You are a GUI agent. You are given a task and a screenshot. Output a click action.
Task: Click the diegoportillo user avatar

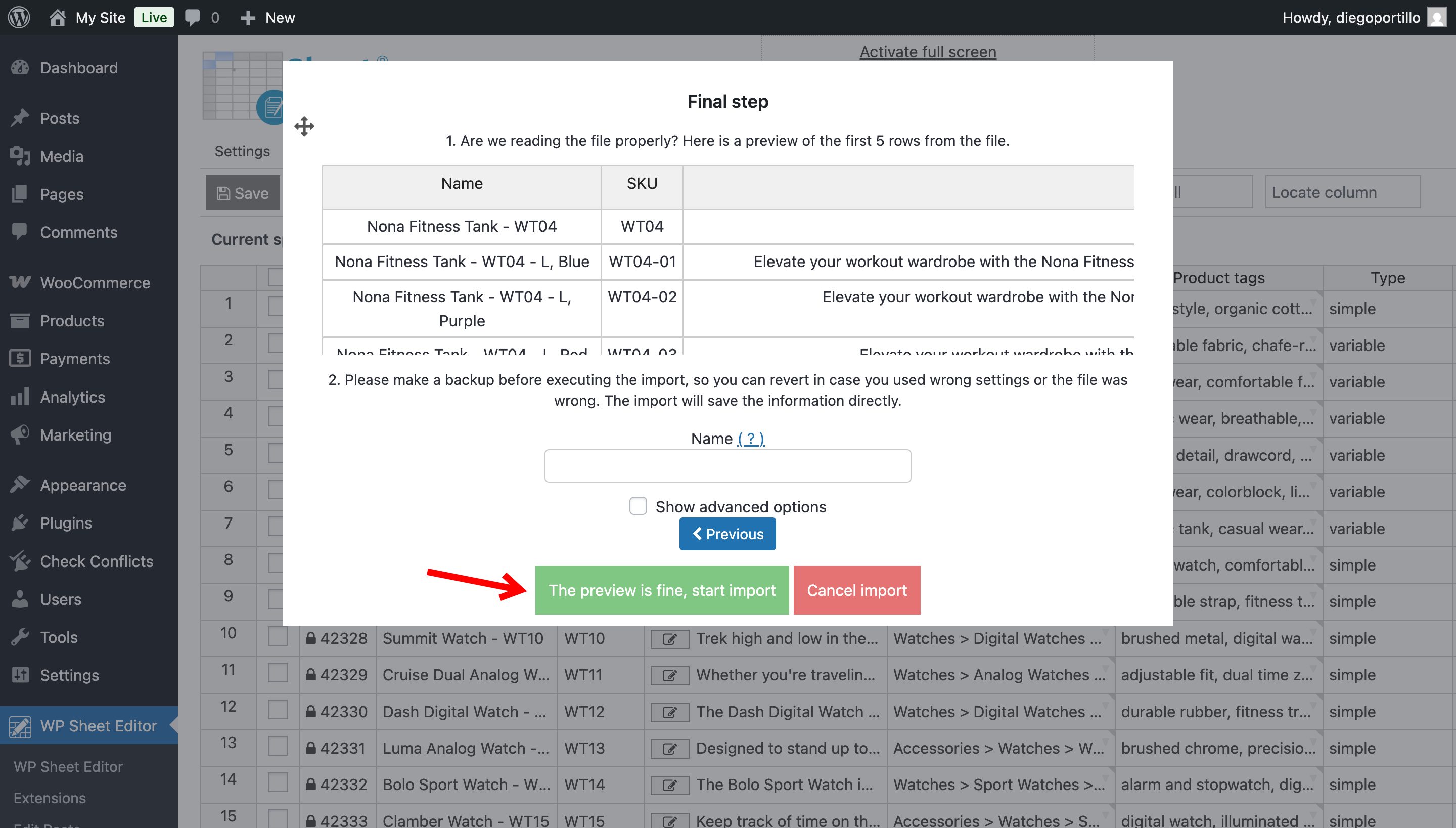[x=1436, y=17]
